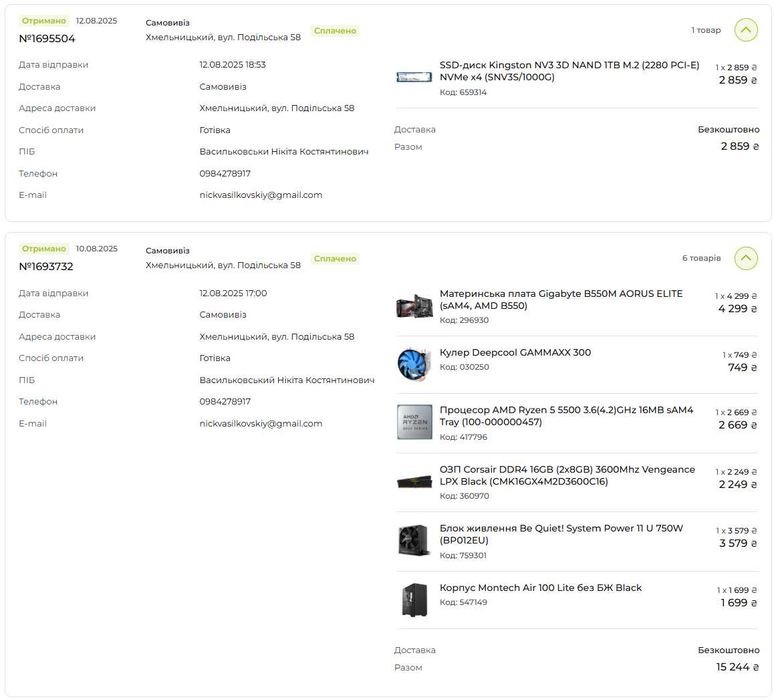
Task: Click the '6 товарів' item count
Action: 701,258
